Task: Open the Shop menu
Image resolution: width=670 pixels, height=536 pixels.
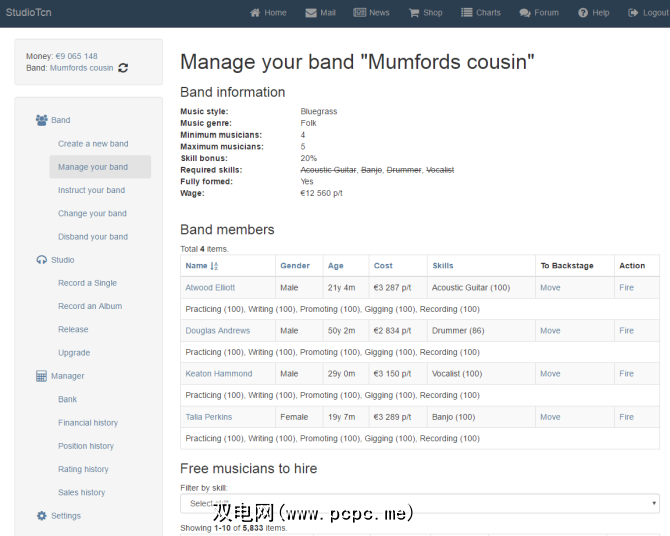Action: (426, 13)
